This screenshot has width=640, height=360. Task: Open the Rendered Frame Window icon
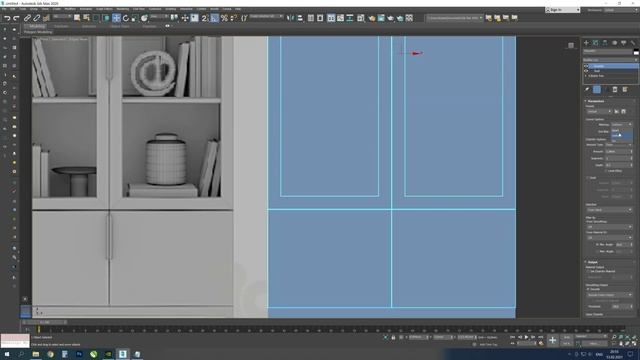[381, 18]
